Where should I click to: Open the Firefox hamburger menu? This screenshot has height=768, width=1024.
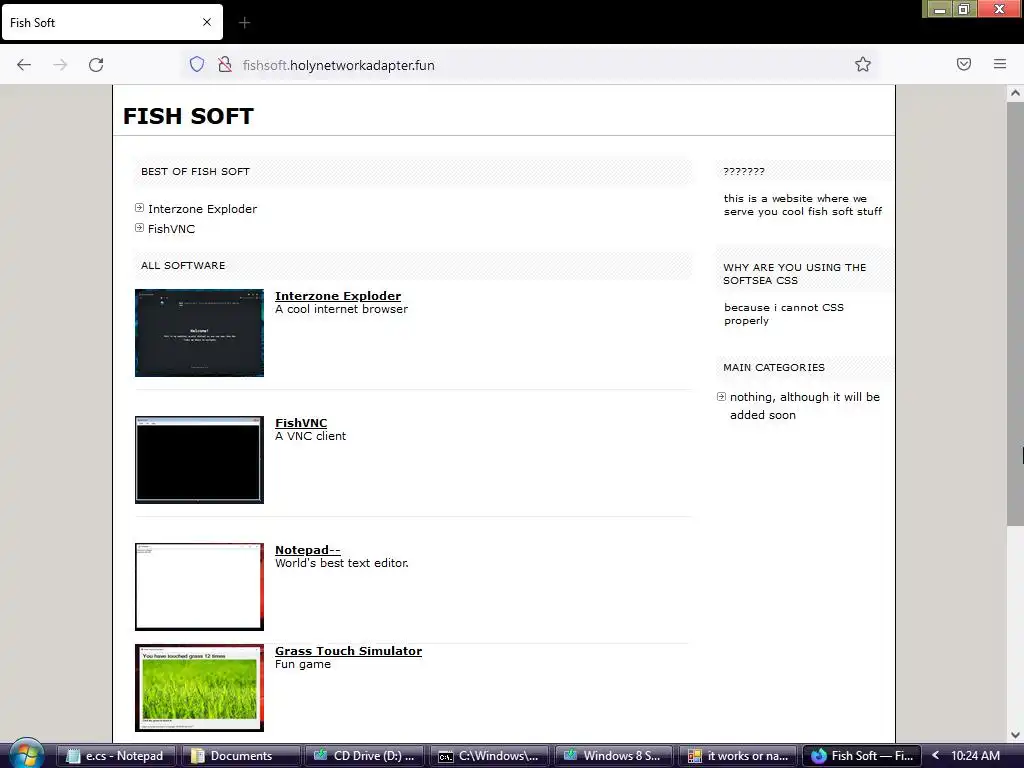pyautogui.click(x=1000, y=64)
